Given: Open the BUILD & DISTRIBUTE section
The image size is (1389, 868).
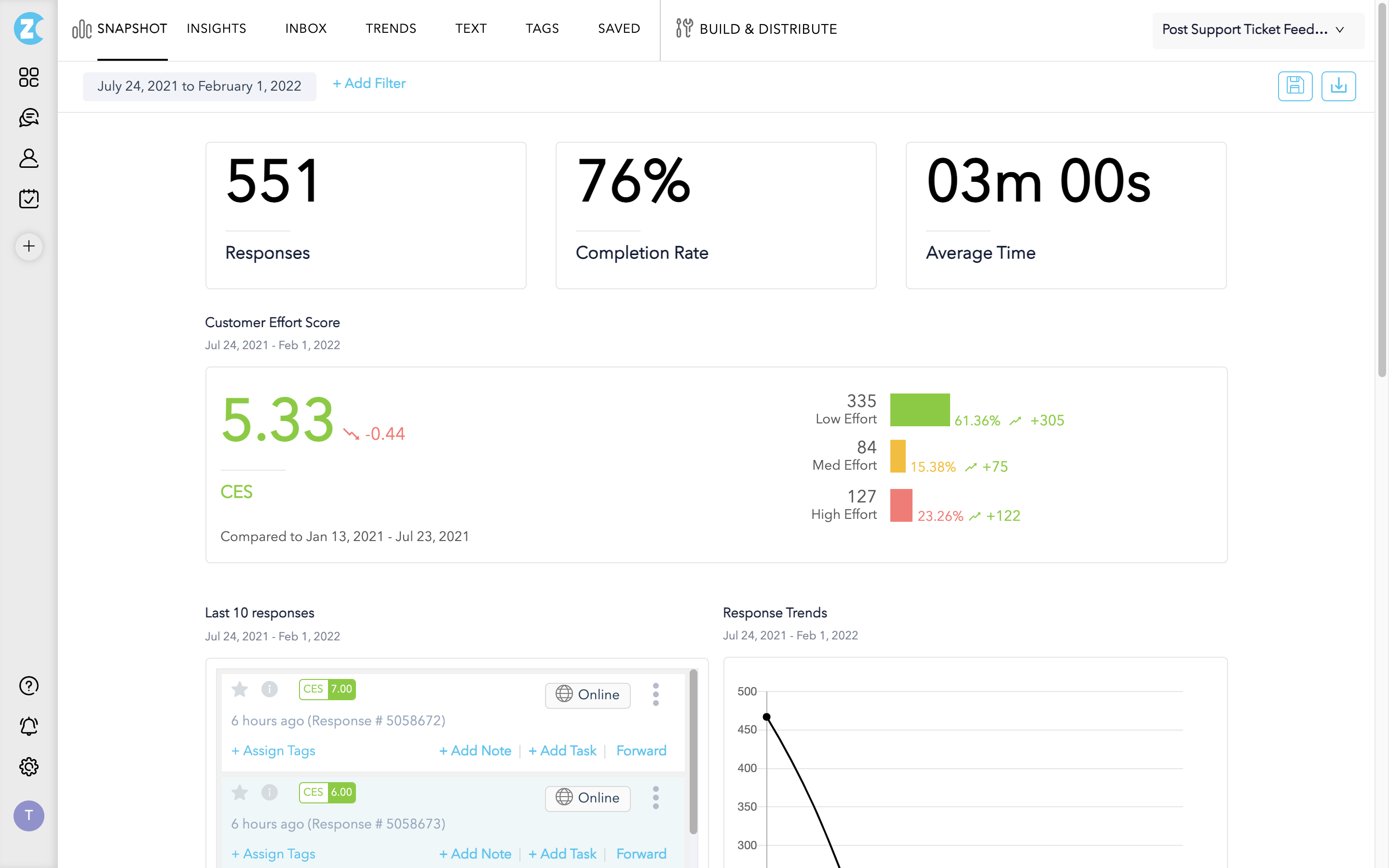Looking at the screenshot, I should (768, 29).
